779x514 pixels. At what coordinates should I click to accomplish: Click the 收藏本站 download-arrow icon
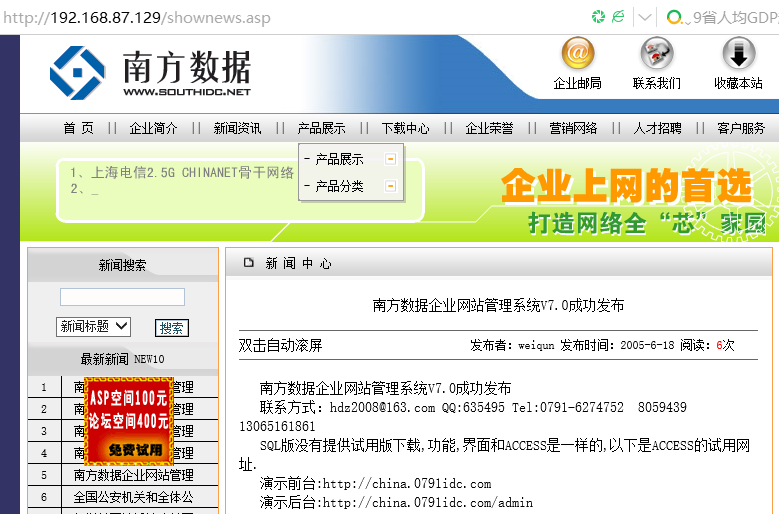[738, 53]
